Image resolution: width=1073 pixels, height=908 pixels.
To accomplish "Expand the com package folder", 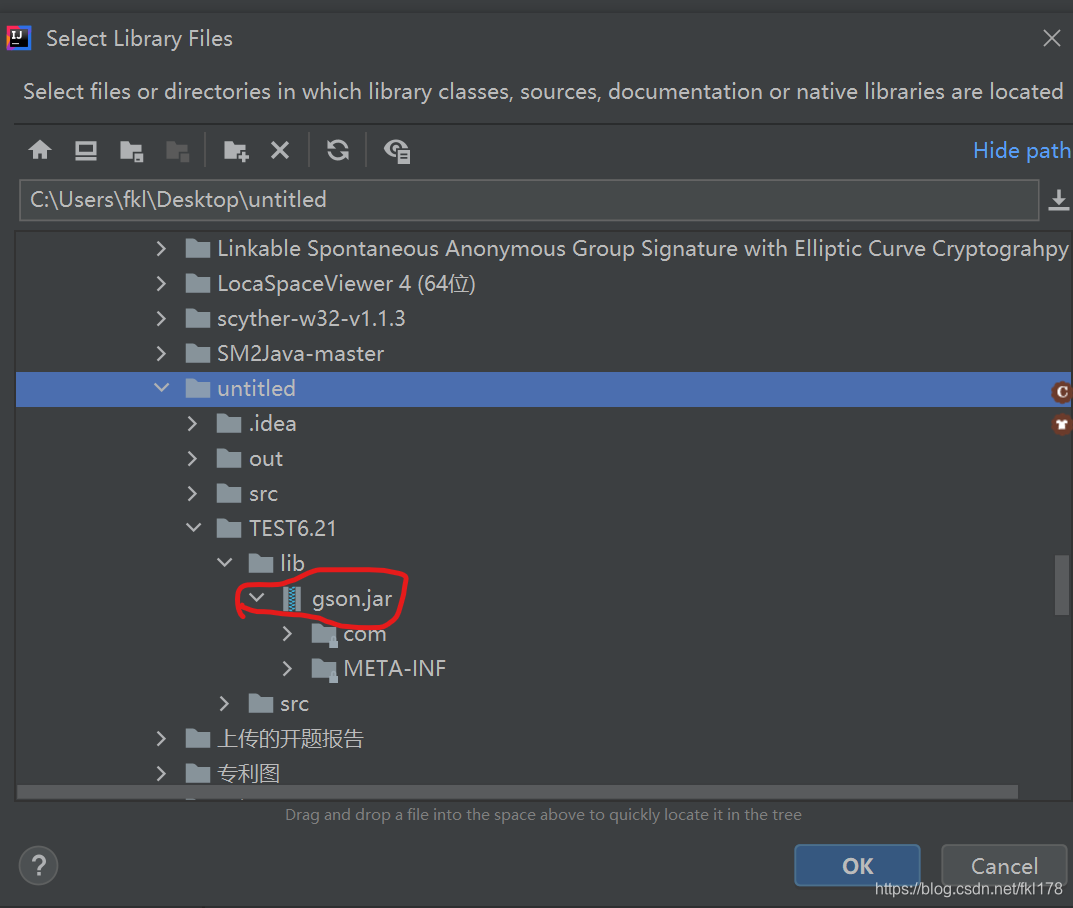I will pos(287,634).
